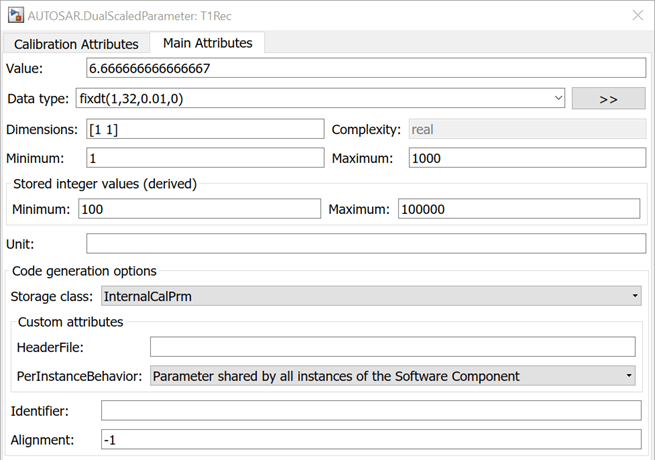Image resolution: width=655 pixels, height=460 pixels.
Task: Switch to Calibration Attributes tab
Action: coord(76,44)
